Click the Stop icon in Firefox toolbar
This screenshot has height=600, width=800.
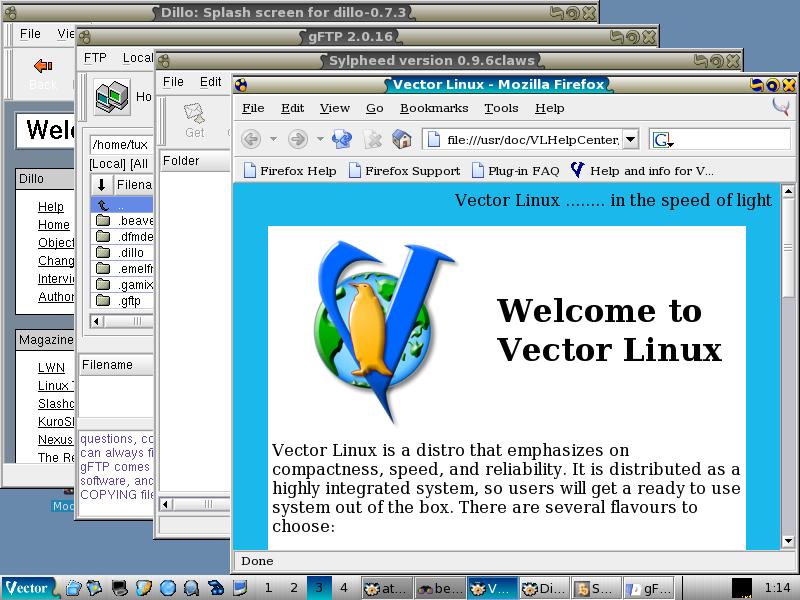[372, 139]
